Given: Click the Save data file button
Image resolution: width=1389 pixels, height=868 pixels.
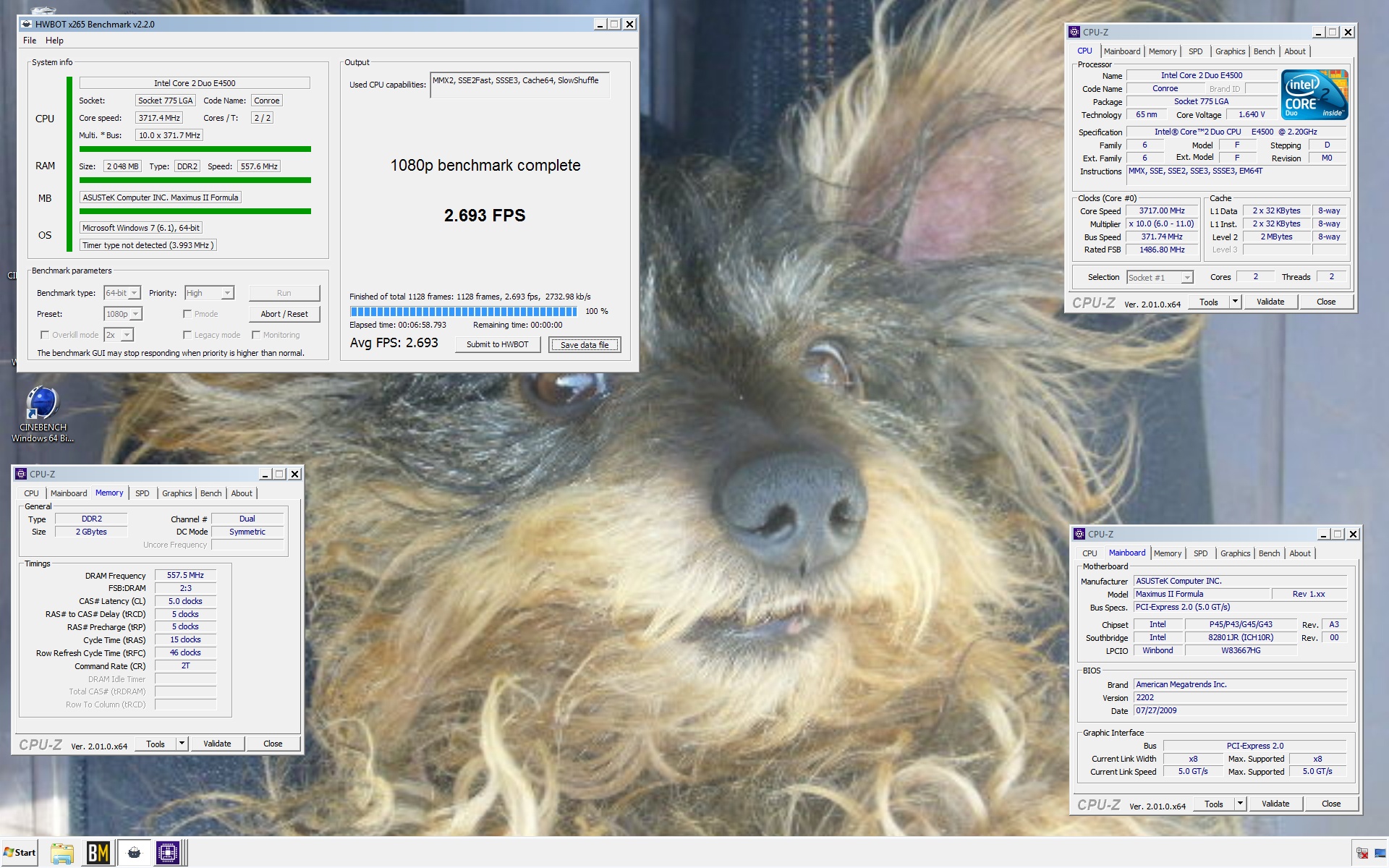Looking at the screenshot, I should click(x=585, y=345).
